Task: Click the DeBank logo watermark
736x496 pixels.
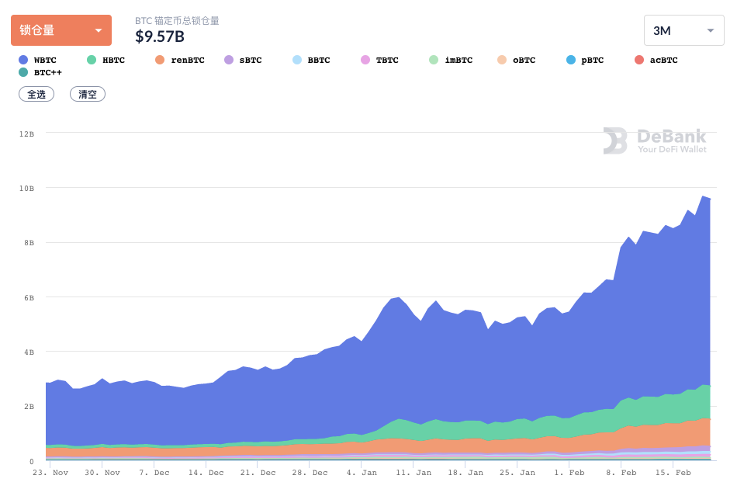Action: (655, 140)
